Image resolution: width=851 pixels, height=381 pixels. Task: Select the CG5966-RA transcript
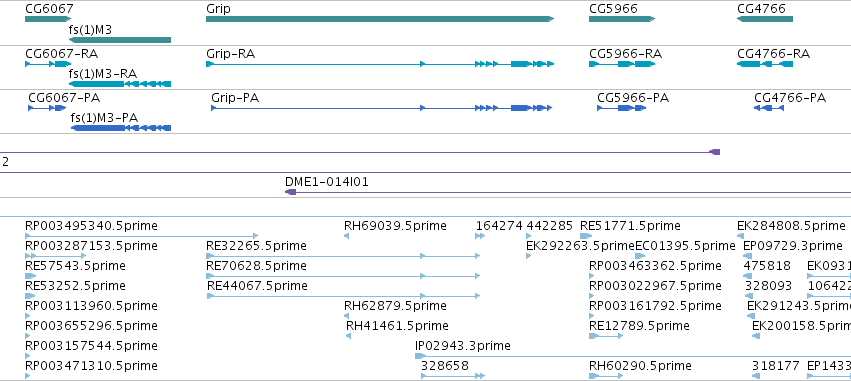coord(622,64)
